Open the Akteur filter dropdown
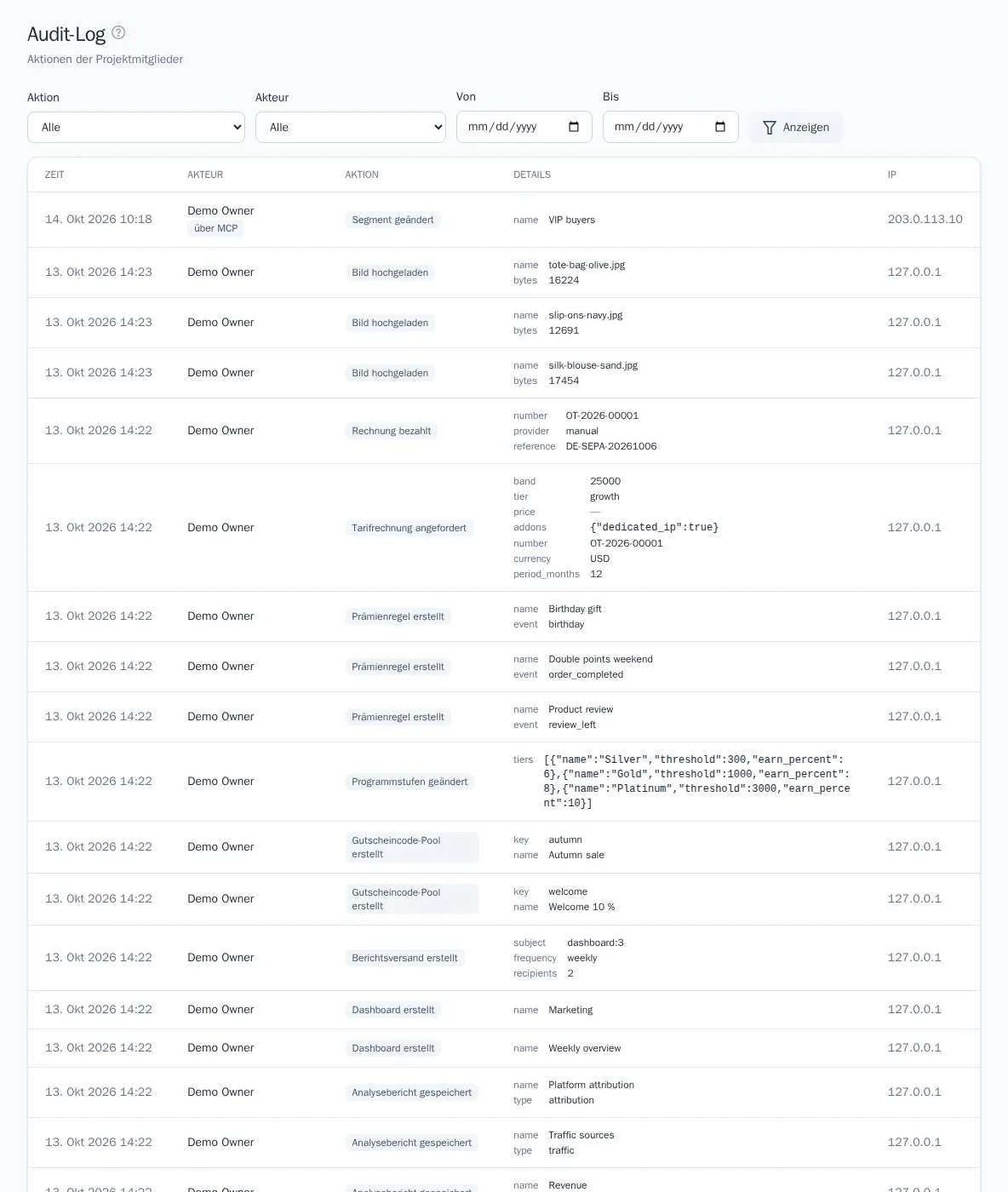 pyautogui.click(x=351, y=127)
